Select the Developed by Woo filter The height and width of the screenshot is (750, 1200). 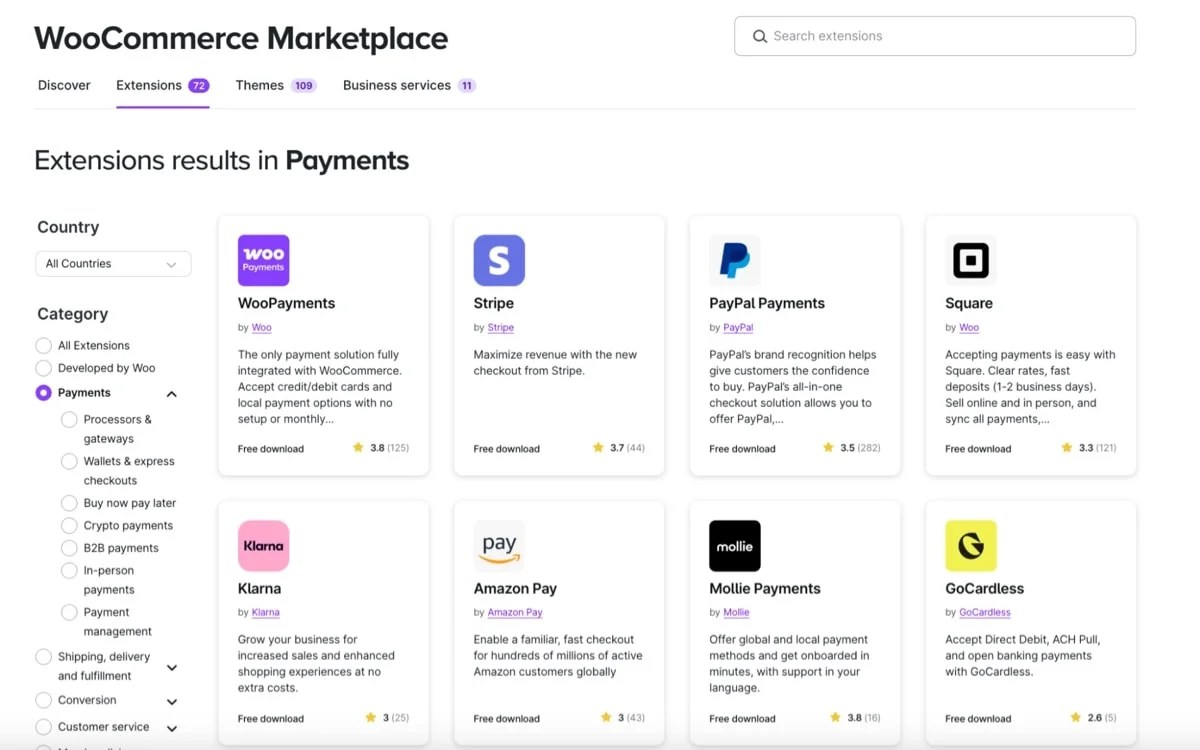pos(43,368)
